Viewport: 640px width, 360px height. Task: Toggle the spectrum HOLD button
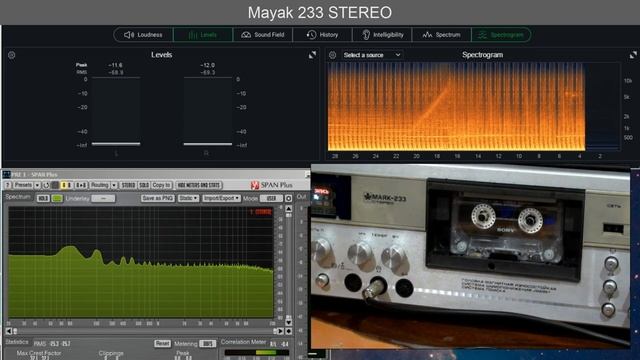coord(43,198)
